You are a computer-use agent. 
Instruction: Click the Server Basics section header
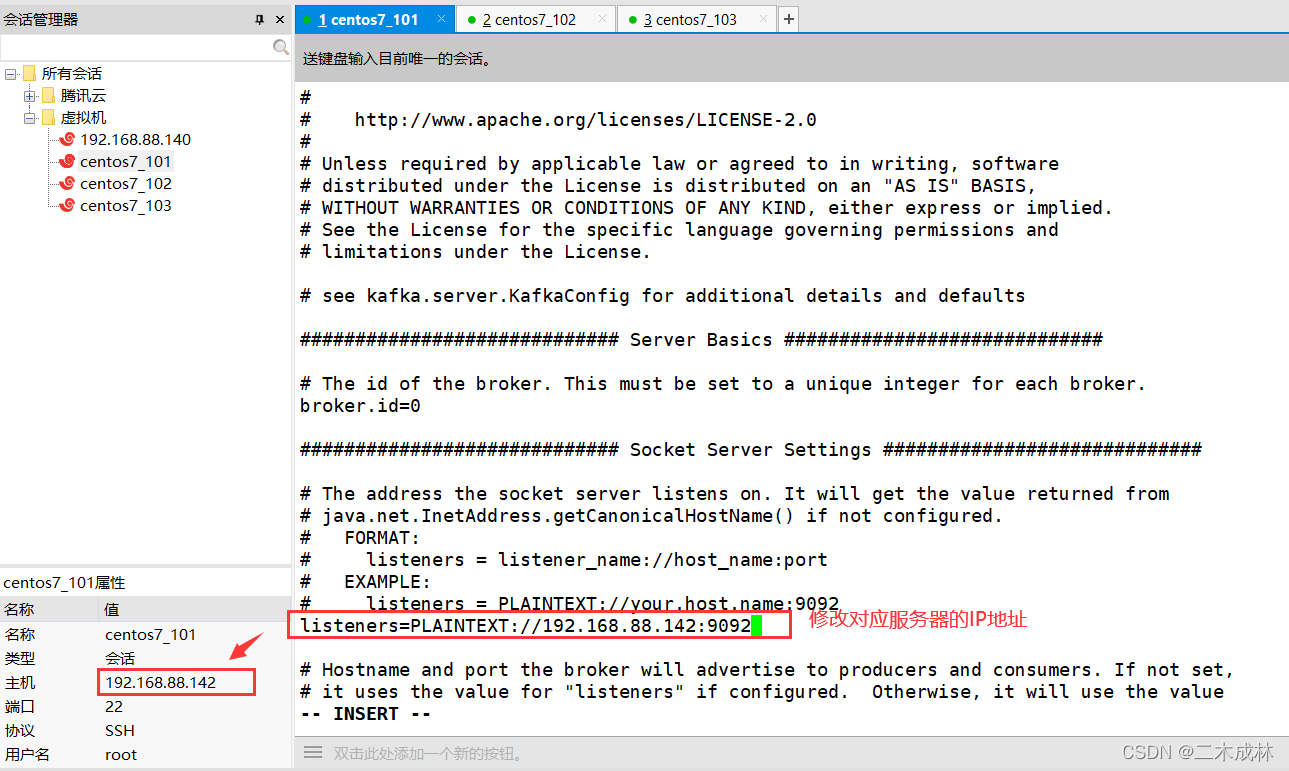coord(701,340)
